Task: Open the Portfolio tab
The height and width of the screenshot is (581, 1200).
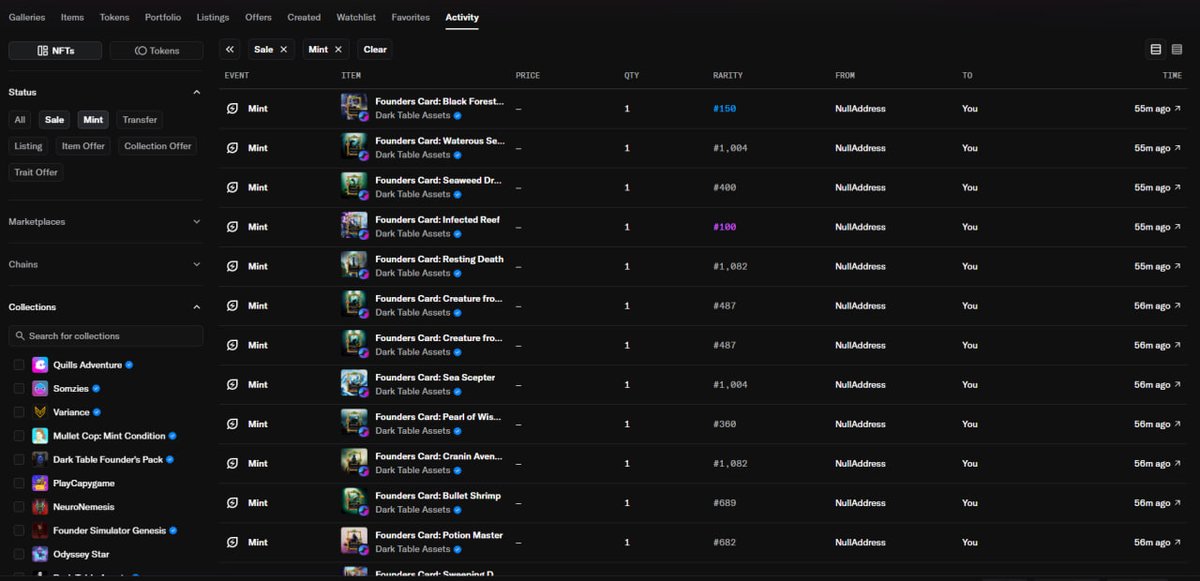Action: coord(163,17)
